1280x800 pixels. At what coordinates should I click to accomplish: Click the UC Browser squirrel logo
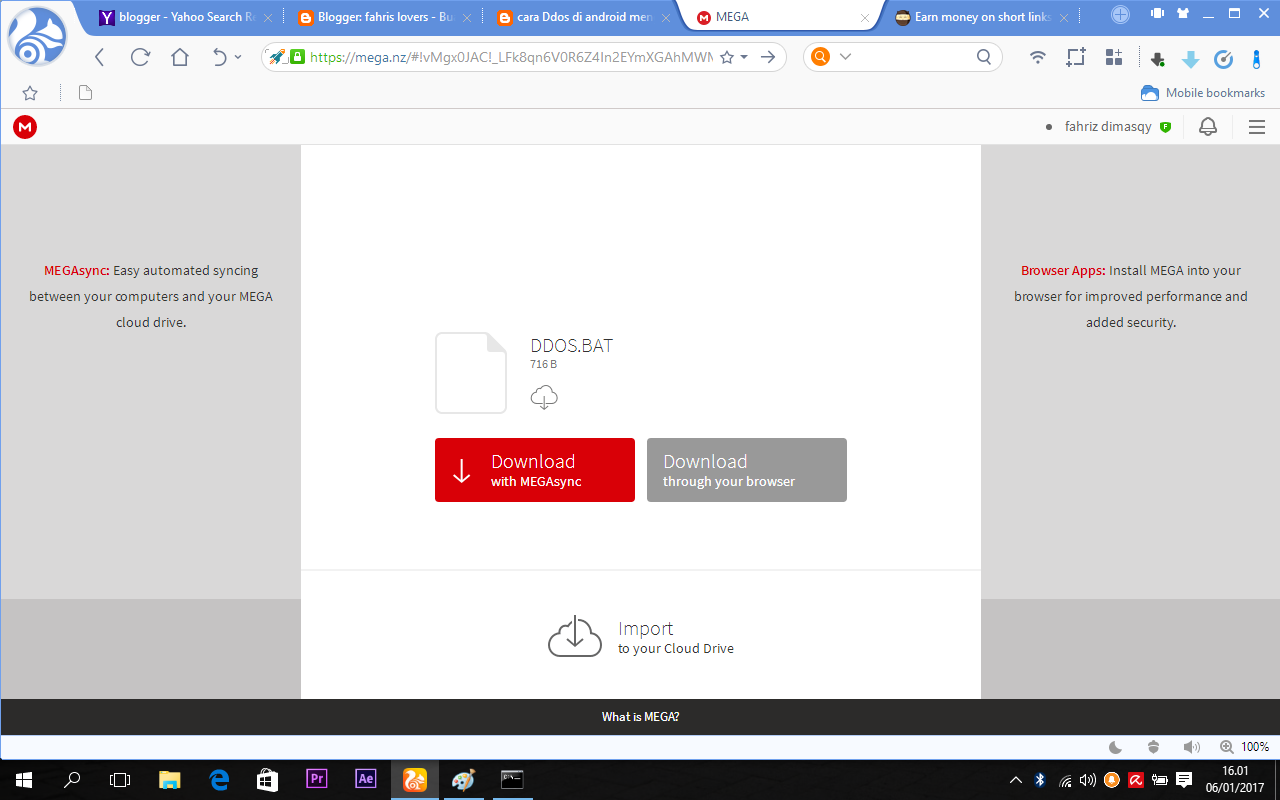click(37, 36)
